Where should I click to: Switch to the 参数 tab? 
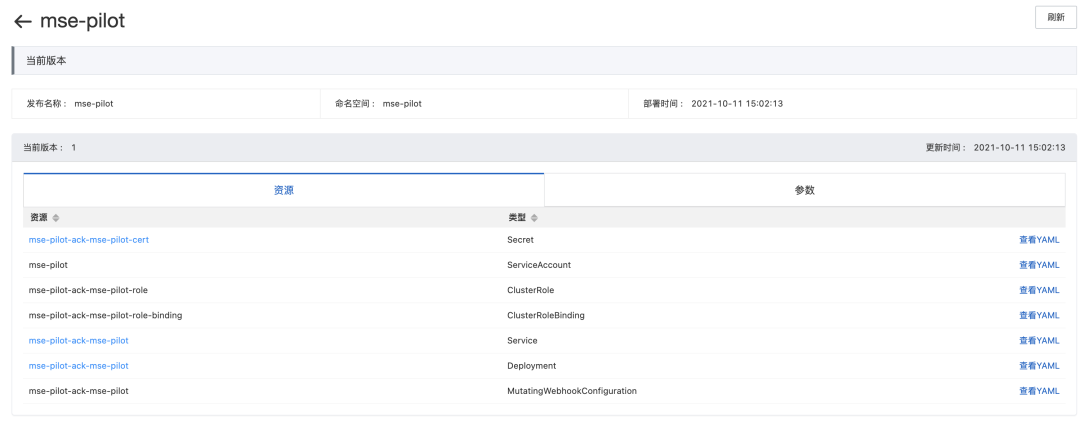click(x=804, y=190)
